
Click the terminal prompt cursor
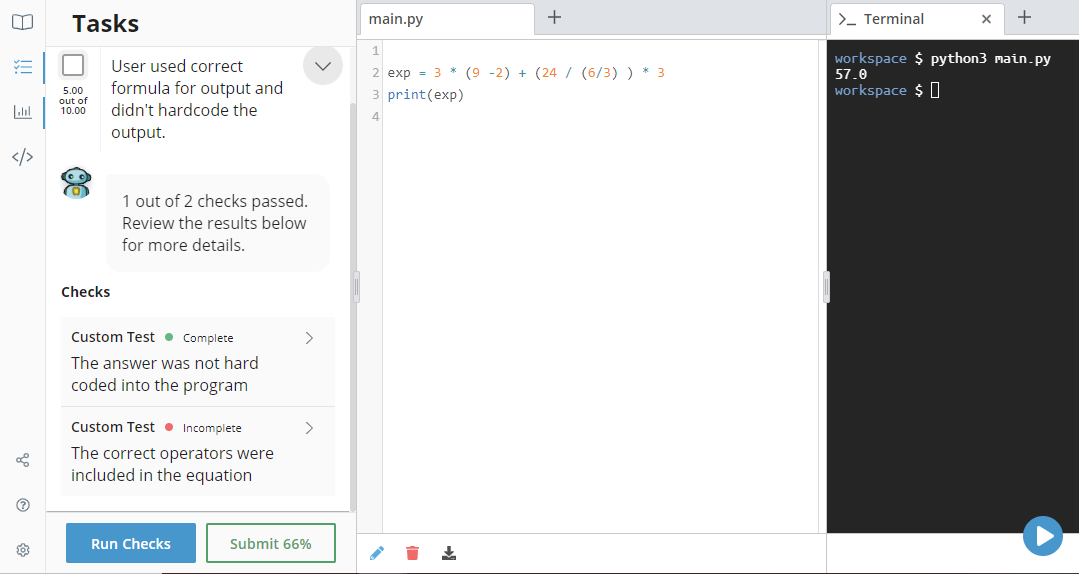[934, 90]
